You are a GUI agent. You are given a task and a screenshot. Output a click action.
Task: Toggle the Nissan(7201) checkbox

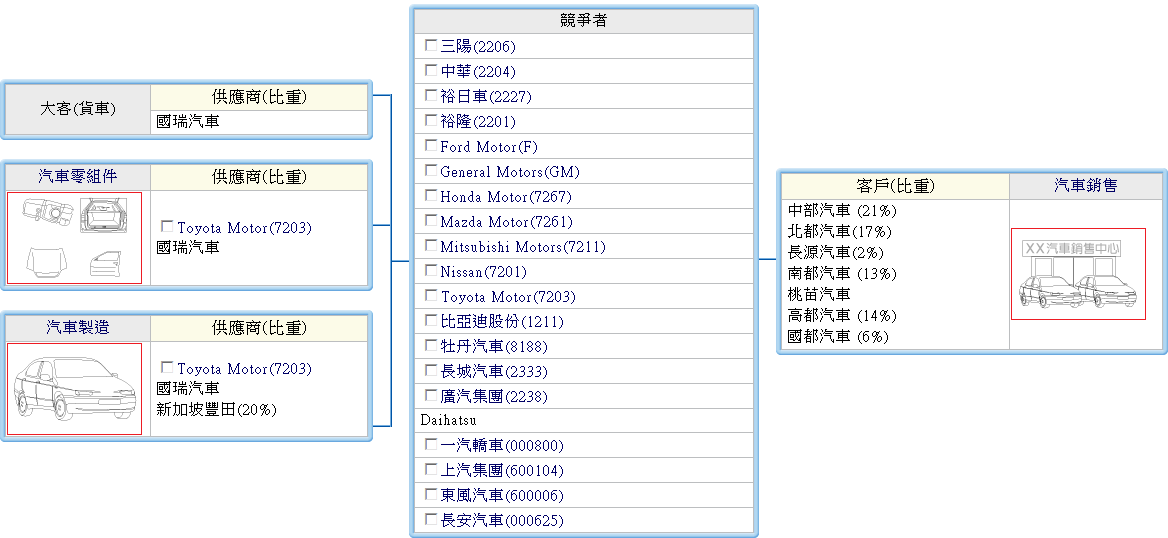431,270
